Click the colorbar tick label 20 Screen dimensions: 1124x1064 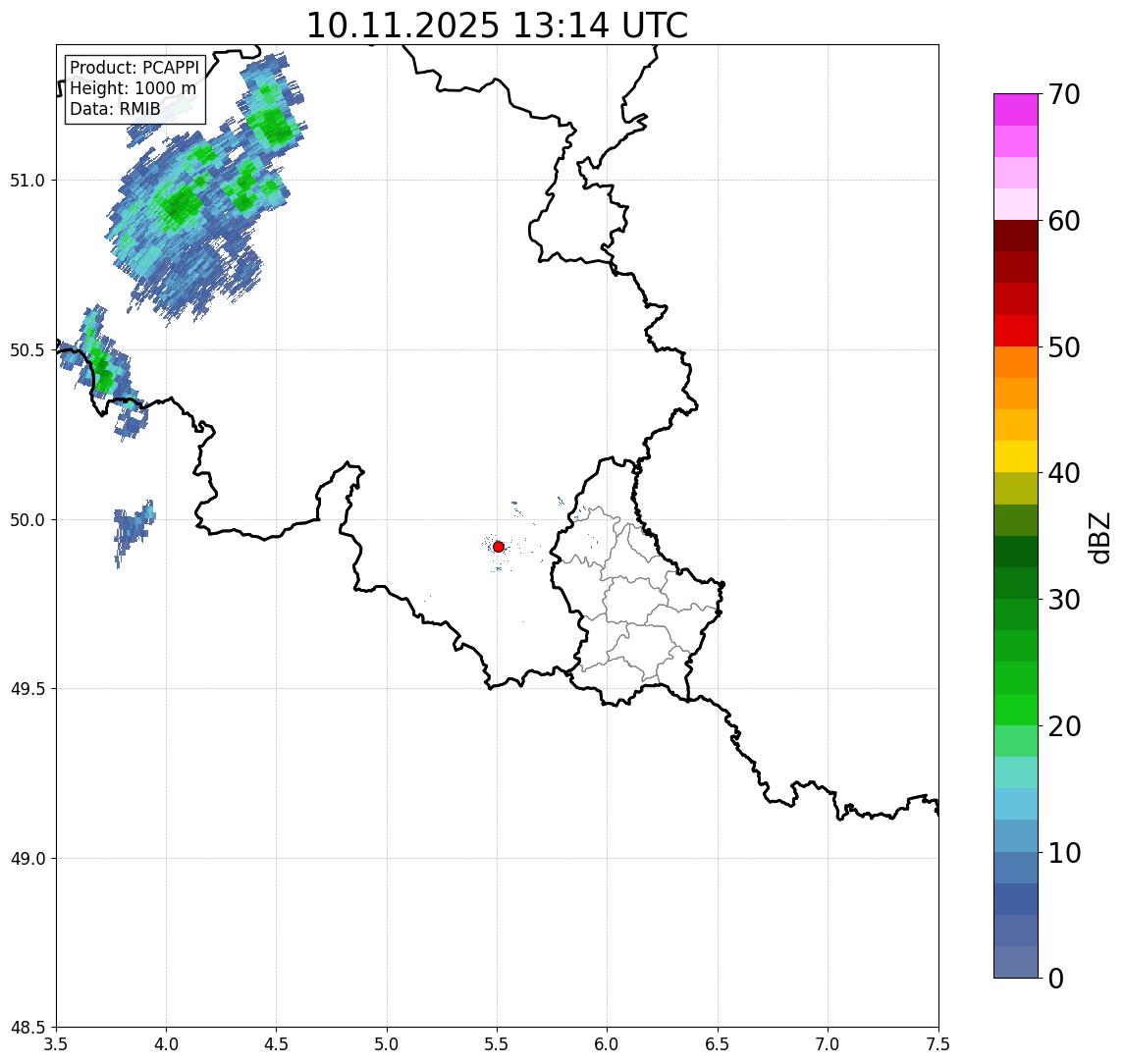click(x=1064, y=726)
